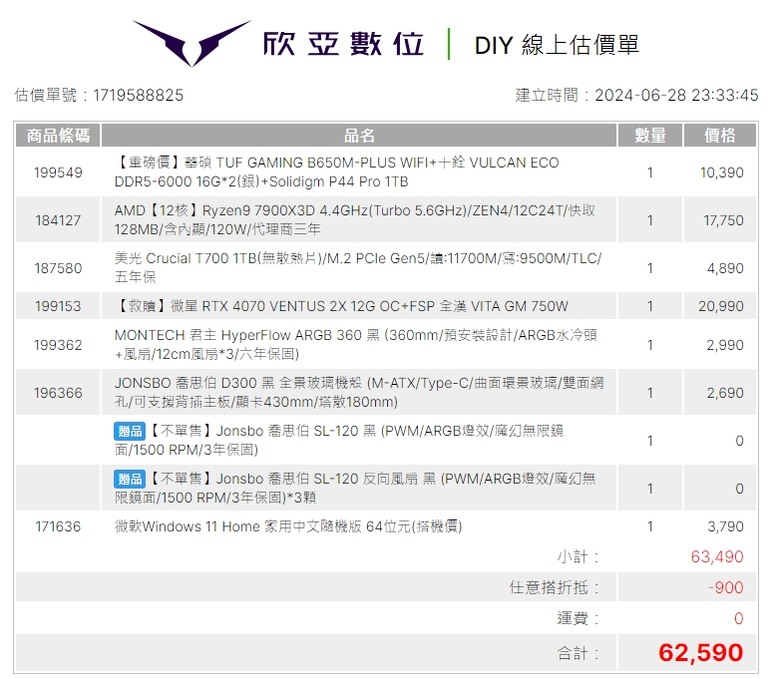
Task: Select the 估價單號 1719588825 text
Action: point(99,95)
